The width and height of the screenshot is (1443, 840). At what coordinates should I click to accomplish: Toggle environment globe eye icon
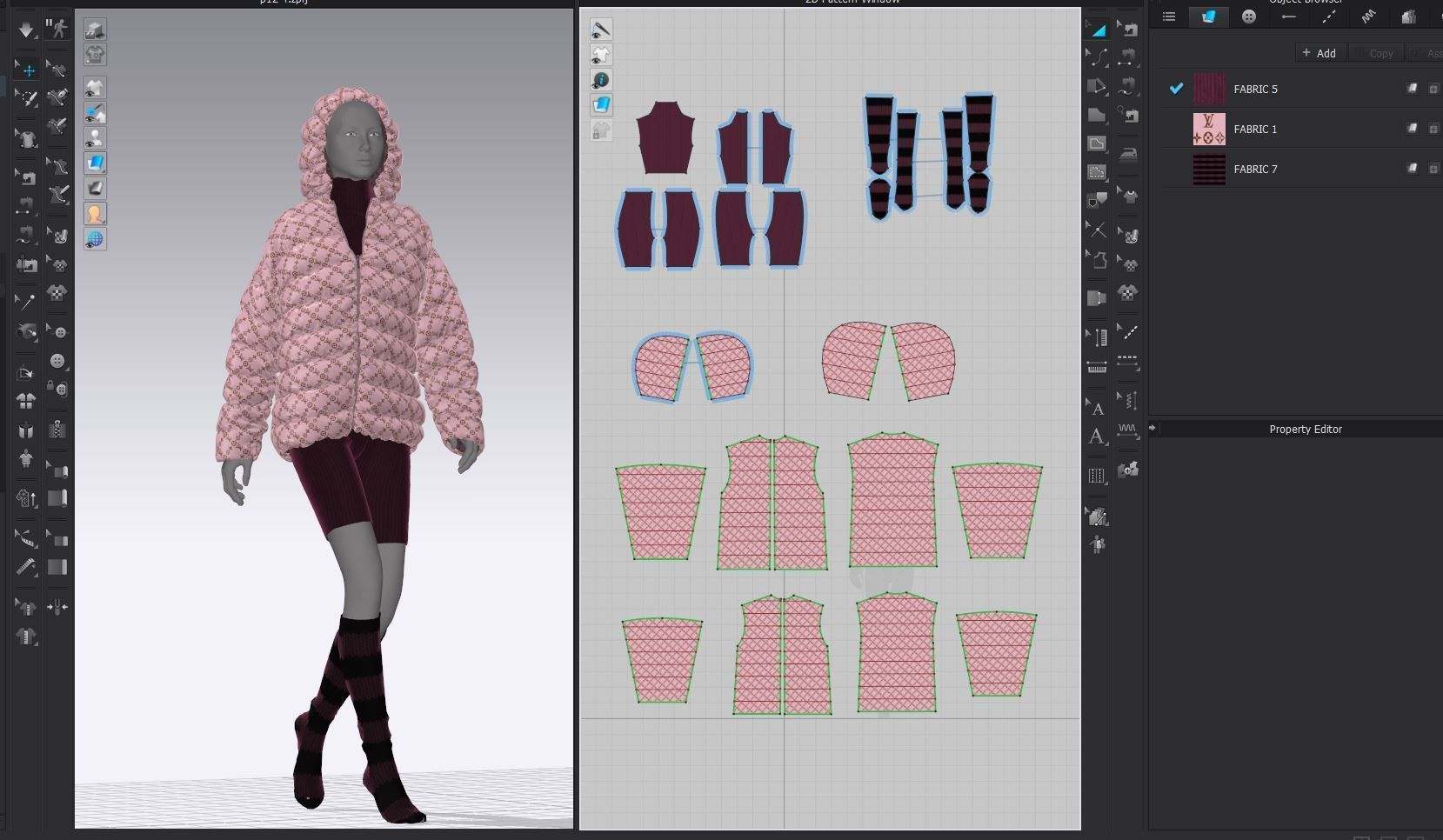click(95, 238)
